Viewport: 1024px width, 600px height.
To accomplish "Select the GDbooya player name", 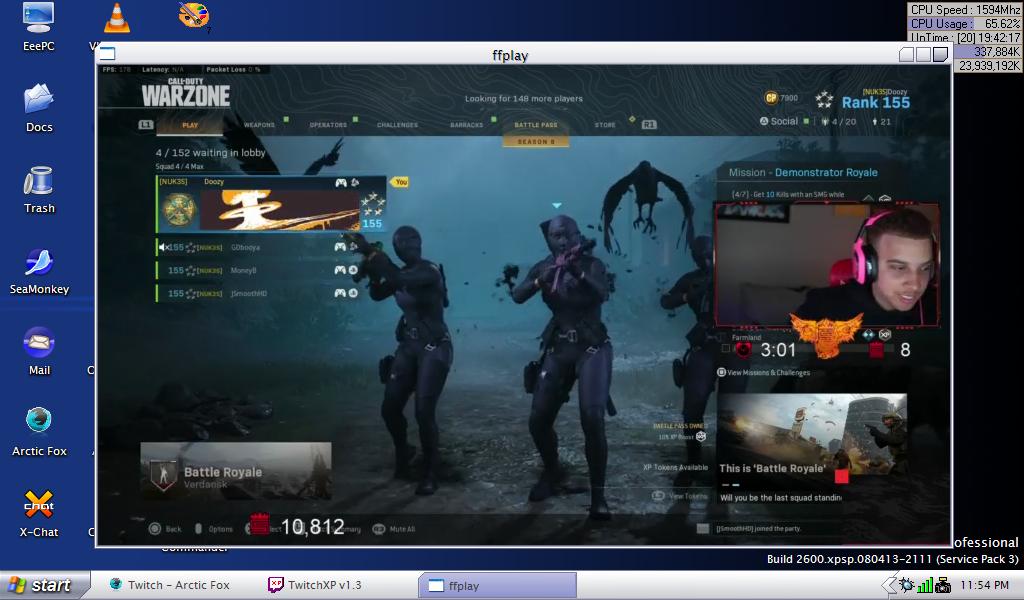I will (246, 247).
